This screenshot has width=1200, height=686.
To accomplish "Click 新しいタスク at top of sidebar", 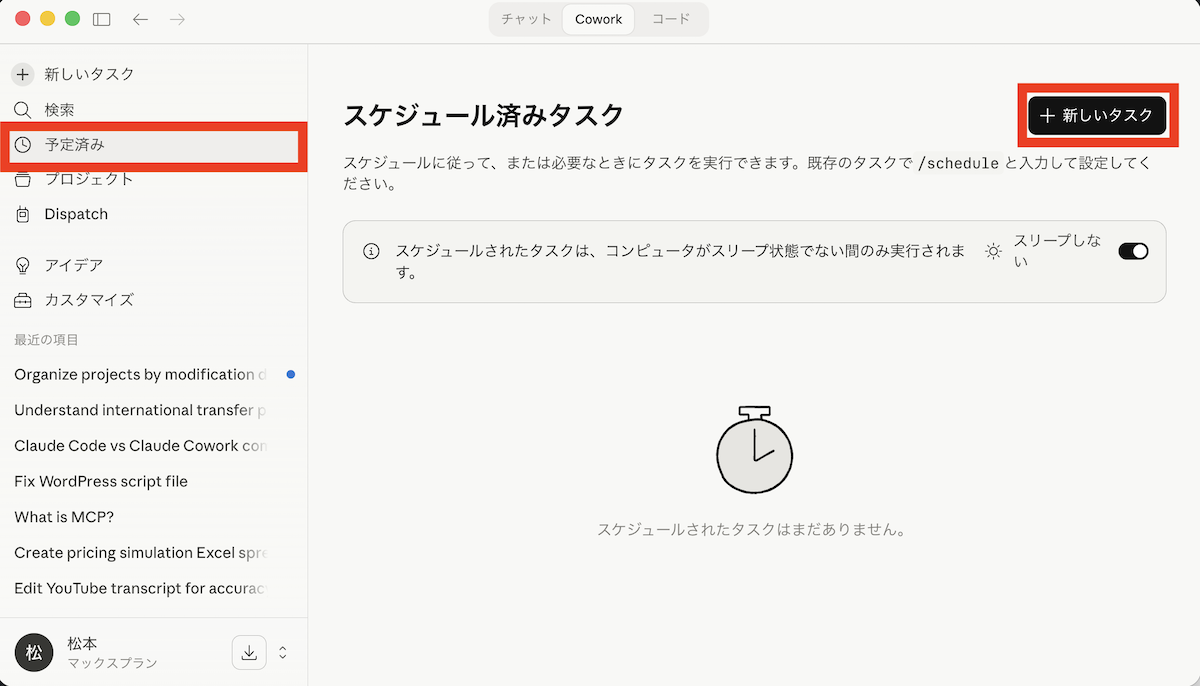I will tap(88, 74).
